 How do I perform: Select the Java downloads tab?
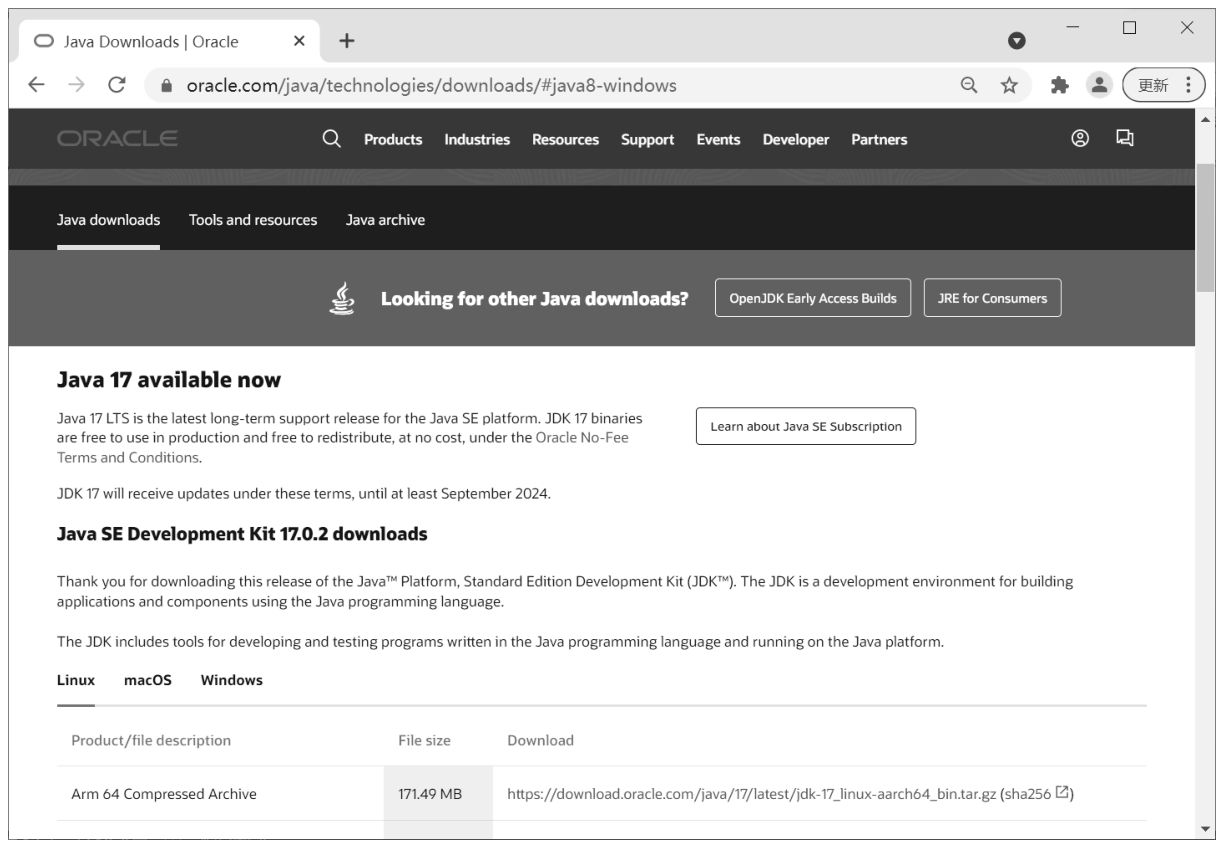(x=108, y=220)
